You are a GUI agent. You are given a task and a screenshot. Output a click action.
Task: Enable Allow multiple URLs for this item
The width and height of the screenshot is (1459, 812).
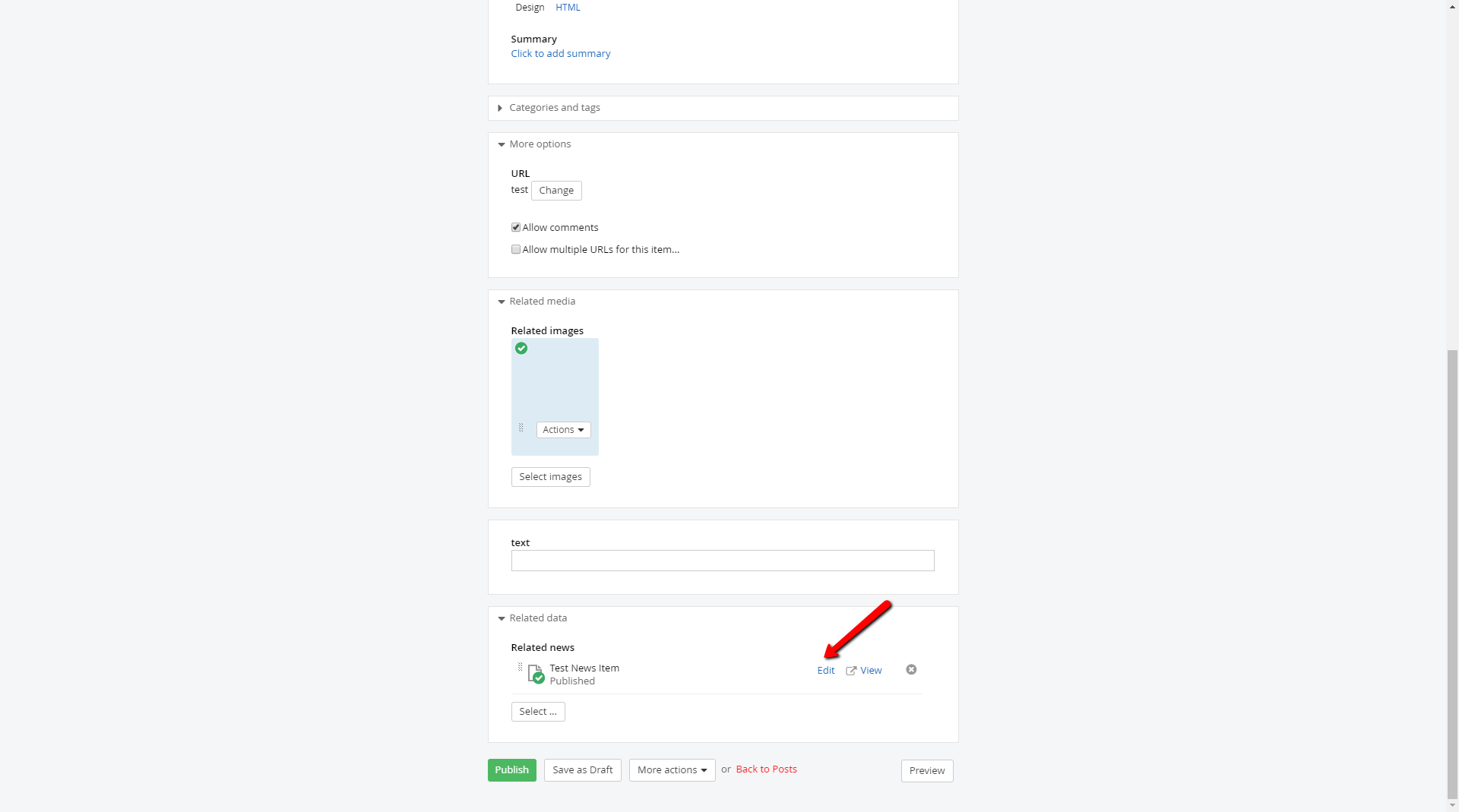pyautogui.click(x=516, y=249)
